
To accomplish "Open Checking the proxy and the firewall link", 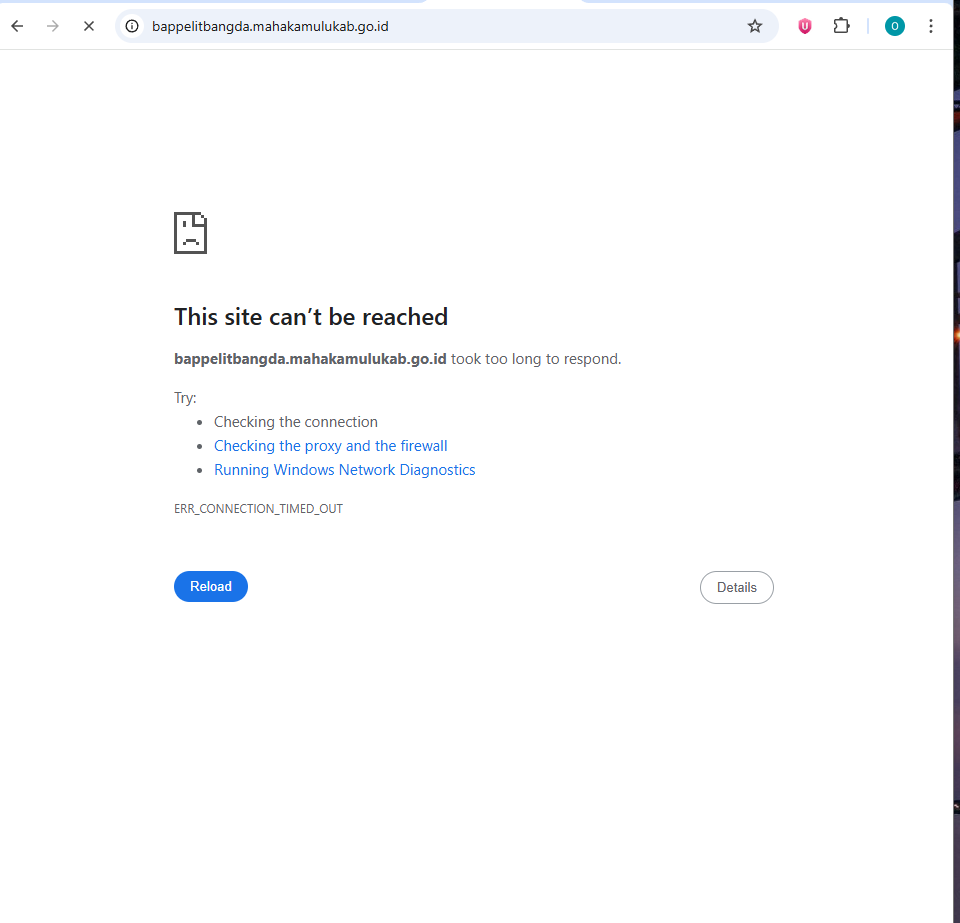I will [x=331, y=446].
